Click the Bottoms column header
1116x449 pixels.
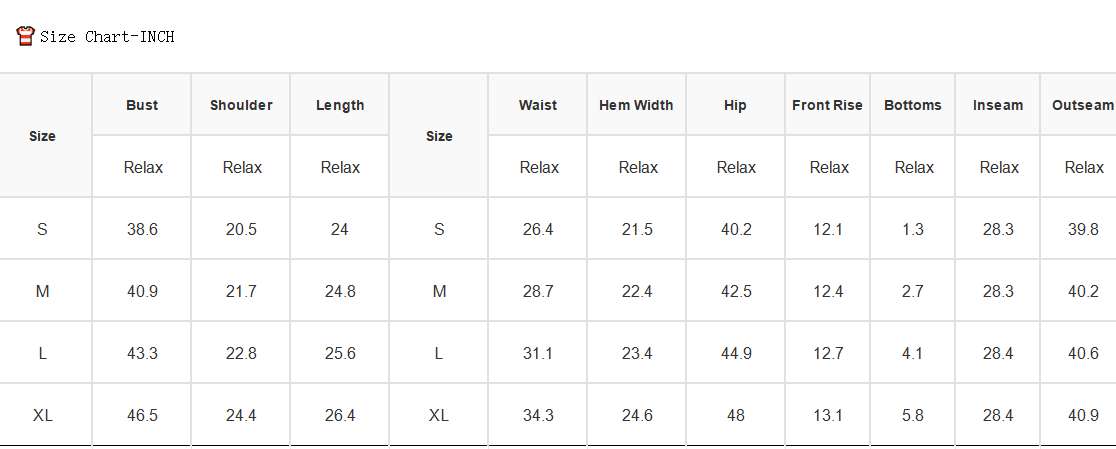[913, 105]
